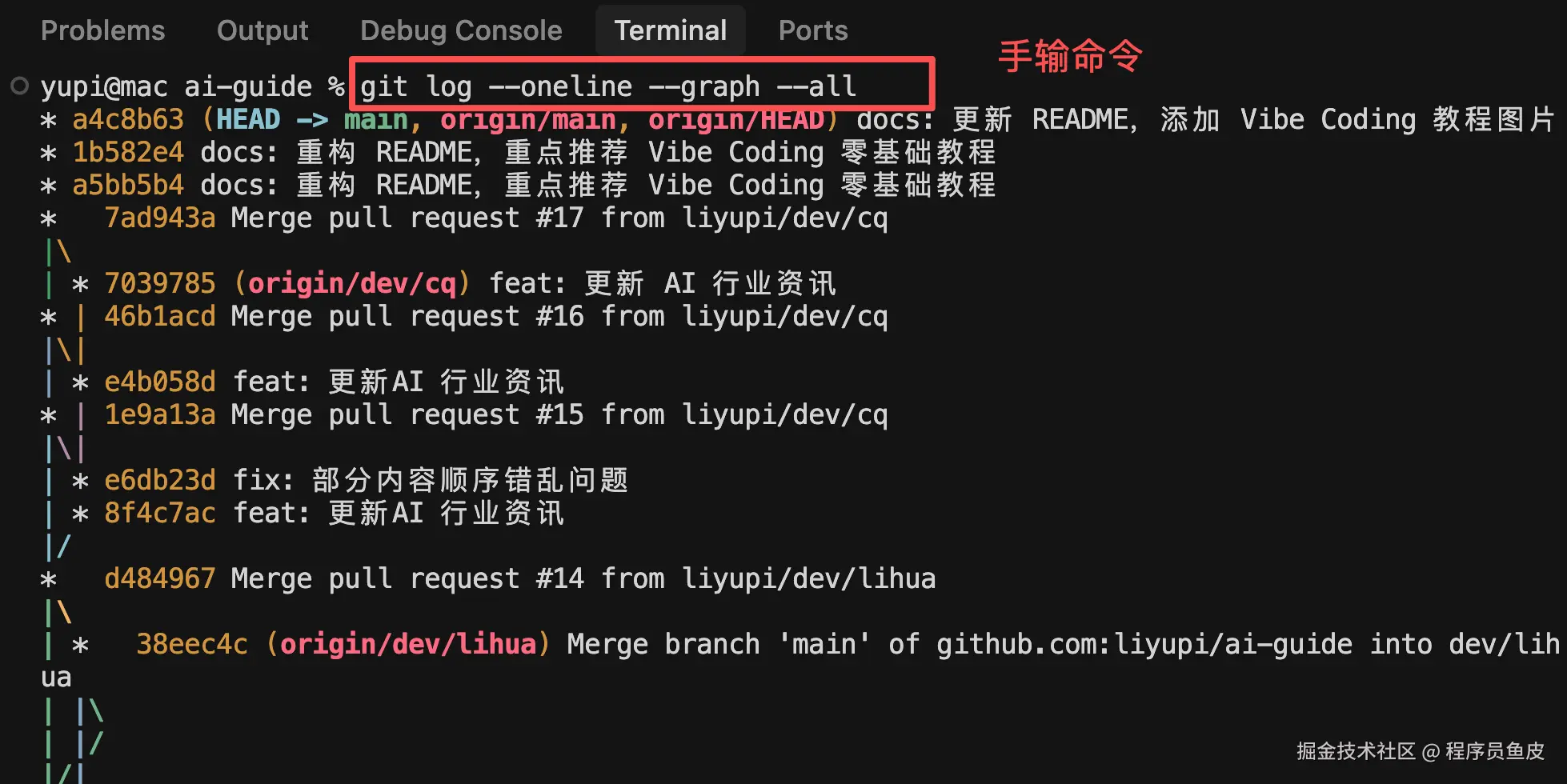Click the red 手输命令 annotation text
Image resolution: width=1567 pixels, height=784 pixels.
1070,56
